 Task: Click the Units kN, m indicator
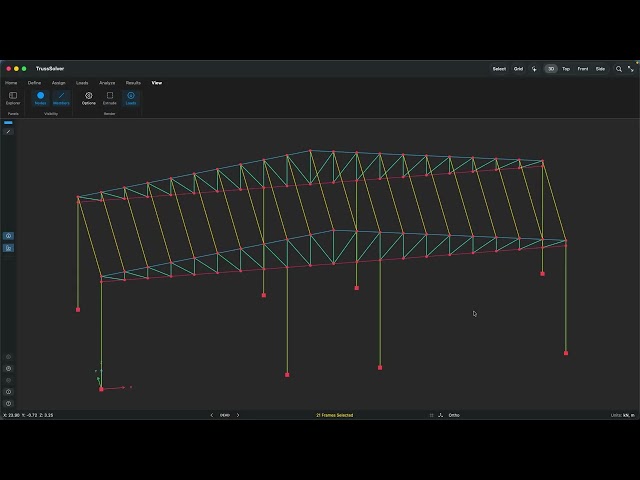click(x=622, y=415)
